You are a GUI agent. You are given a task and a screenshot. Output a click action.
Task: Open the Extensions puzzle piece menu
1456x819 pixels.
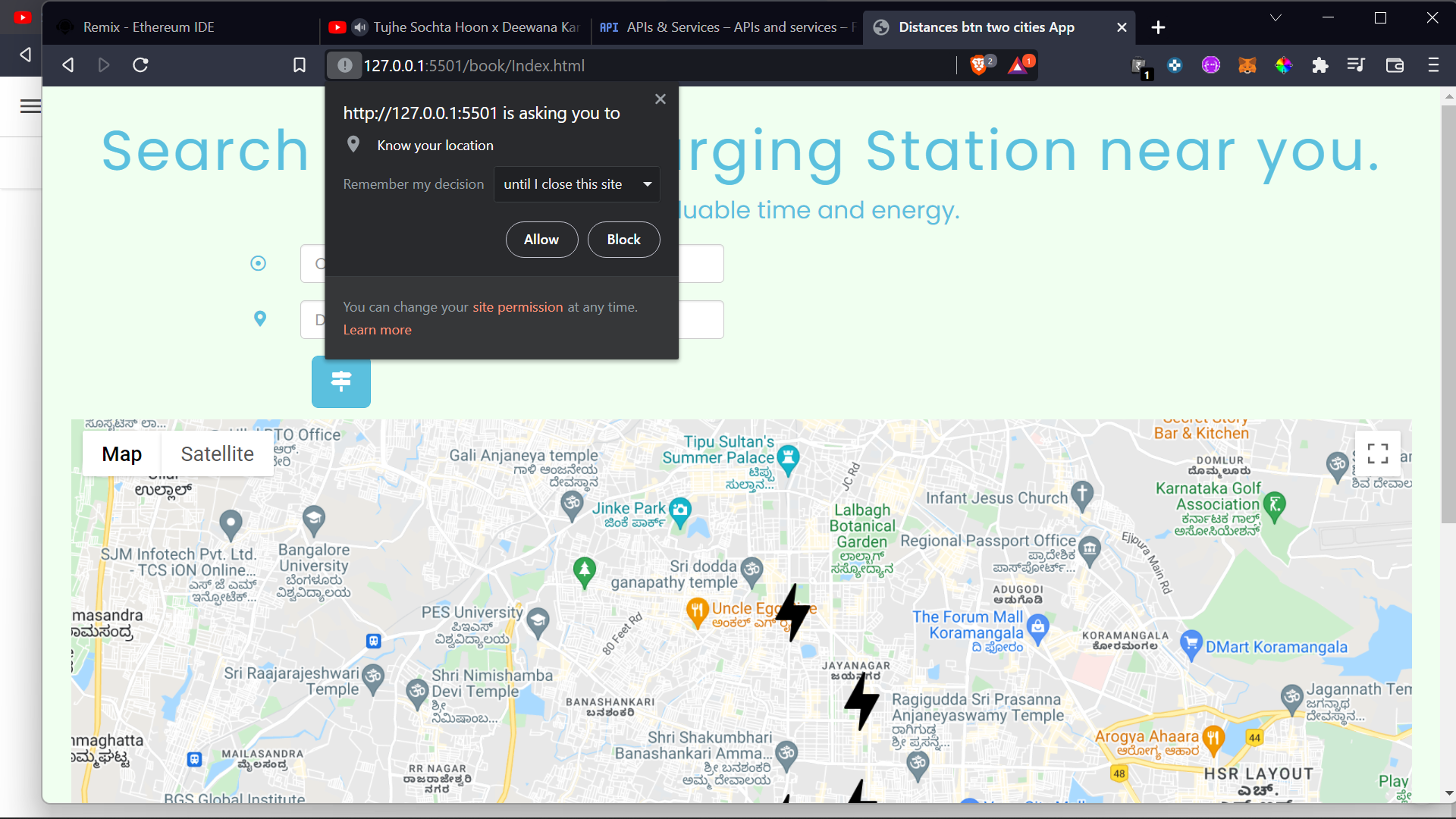[1320, 65]
